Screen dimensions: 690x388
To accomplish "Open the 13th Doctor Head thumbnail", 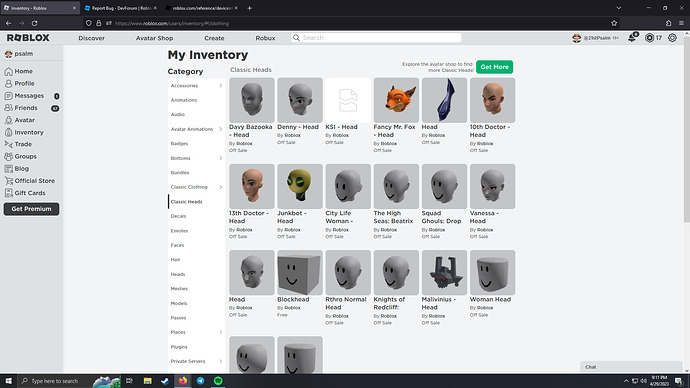I will tap(252, 187).
